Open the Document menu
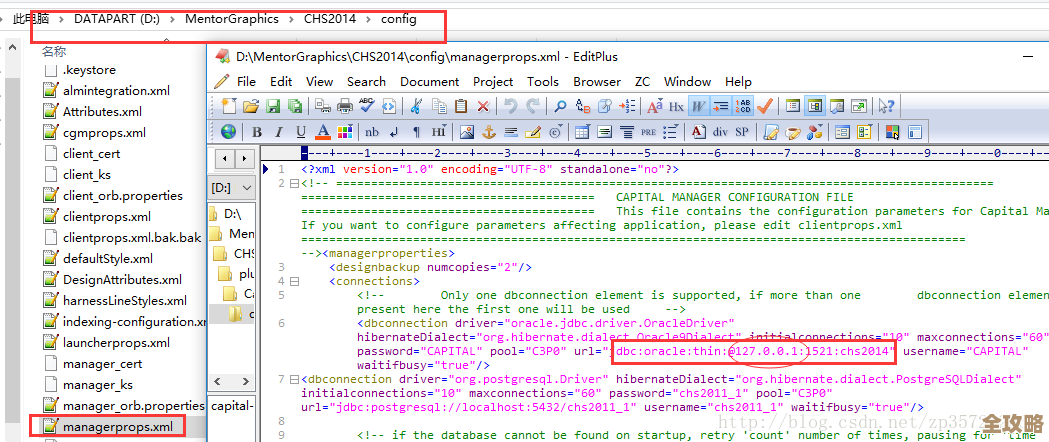Viewport: 1049px width, 442px height. 429,82
